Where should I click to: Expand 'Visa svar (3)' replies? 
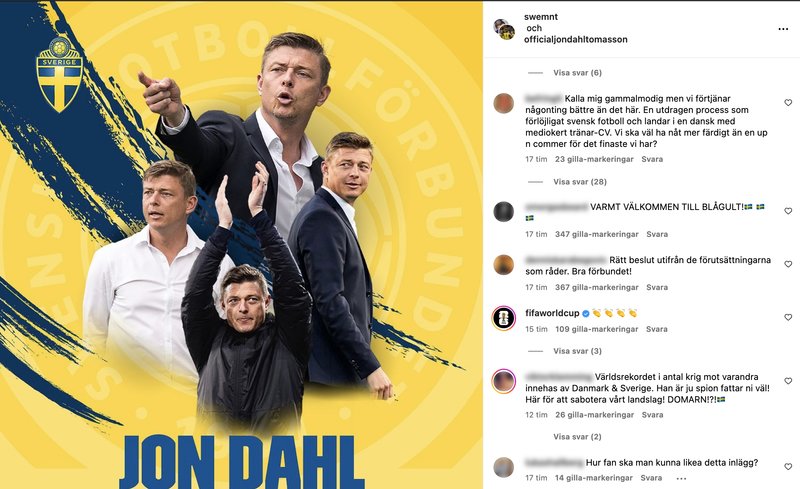pyautogui.click(x=577, y=351)
